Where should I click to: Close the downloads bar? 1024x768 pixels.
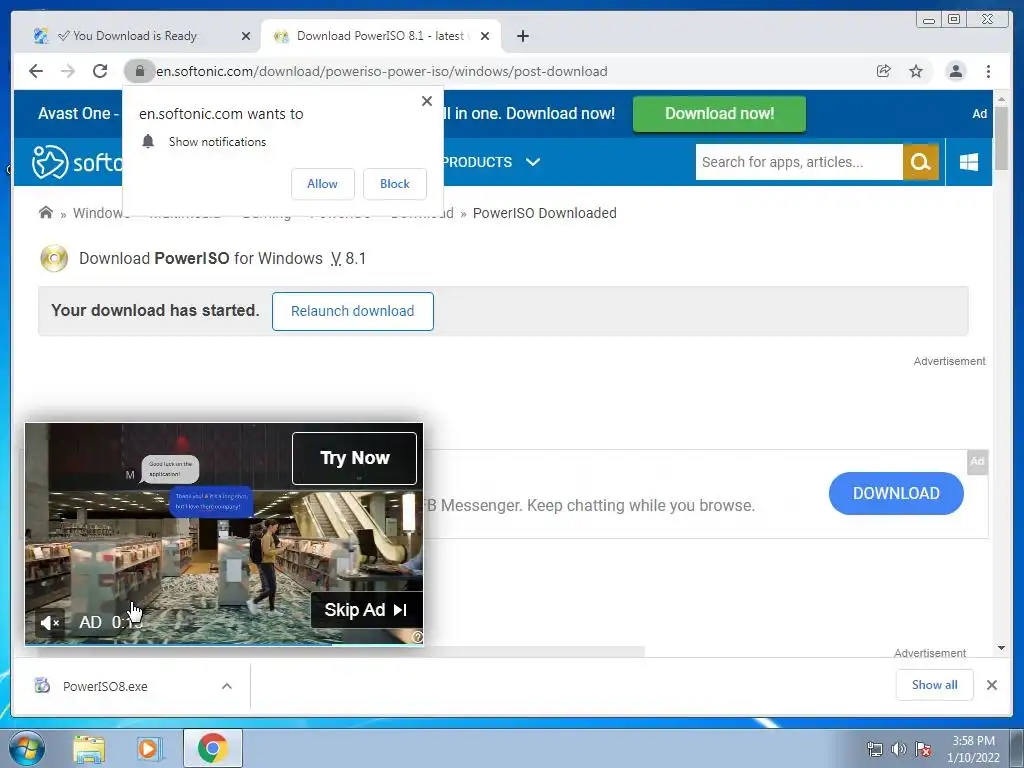coord(991,685)
